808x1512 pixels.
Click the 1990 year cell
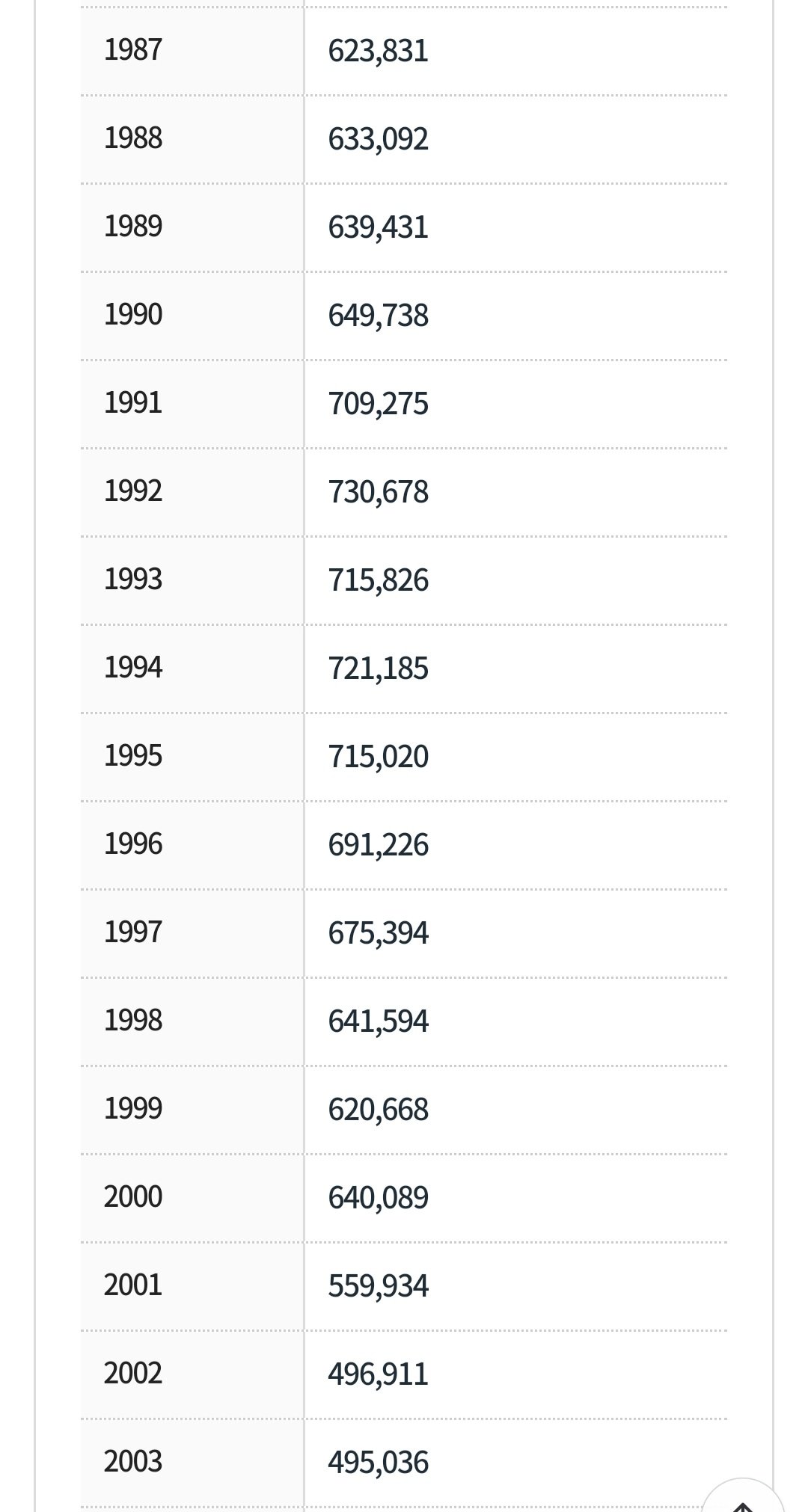pyautogui.click(x=192, y=316)
